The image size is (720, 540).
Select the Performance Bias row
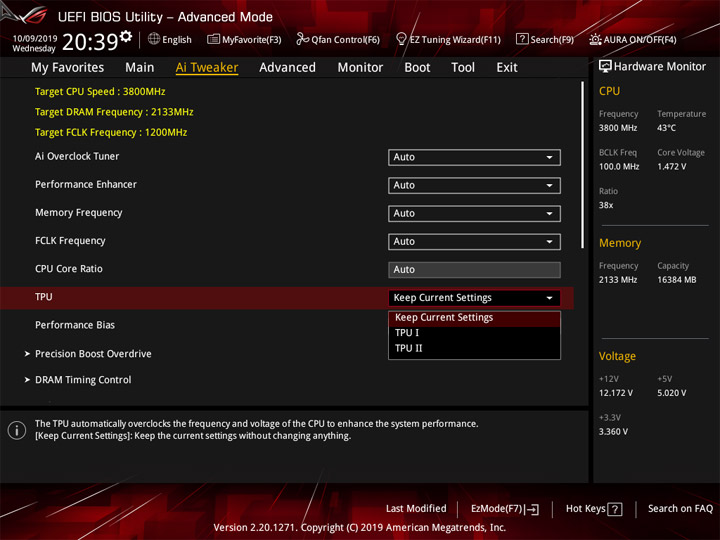point(75,325)
